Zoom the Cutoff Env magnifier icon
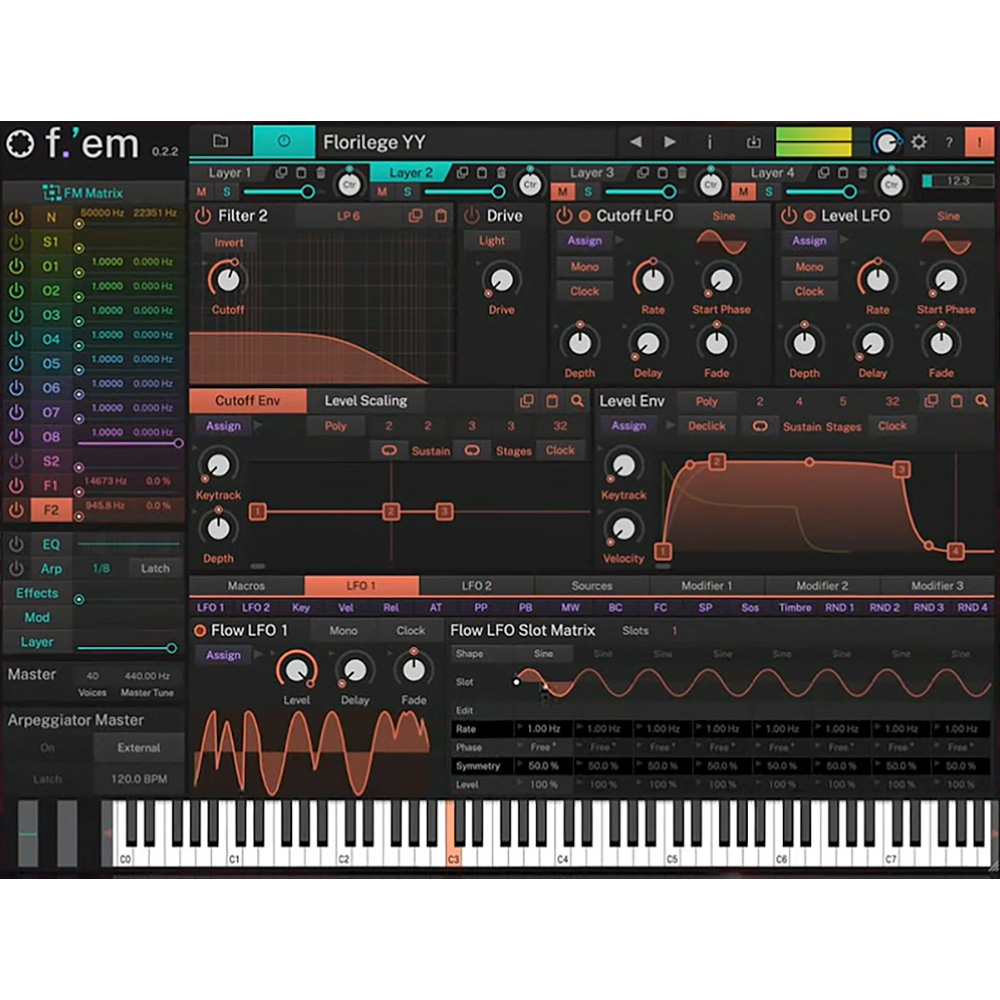 click(577, 401)
